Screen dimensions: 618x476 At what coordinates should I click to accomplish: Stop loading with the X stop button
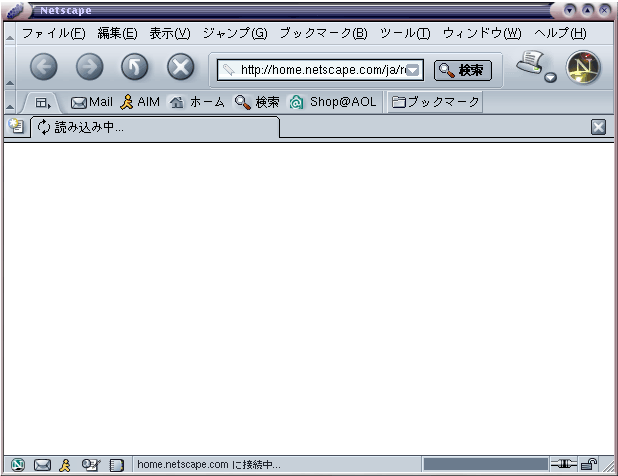181,67
